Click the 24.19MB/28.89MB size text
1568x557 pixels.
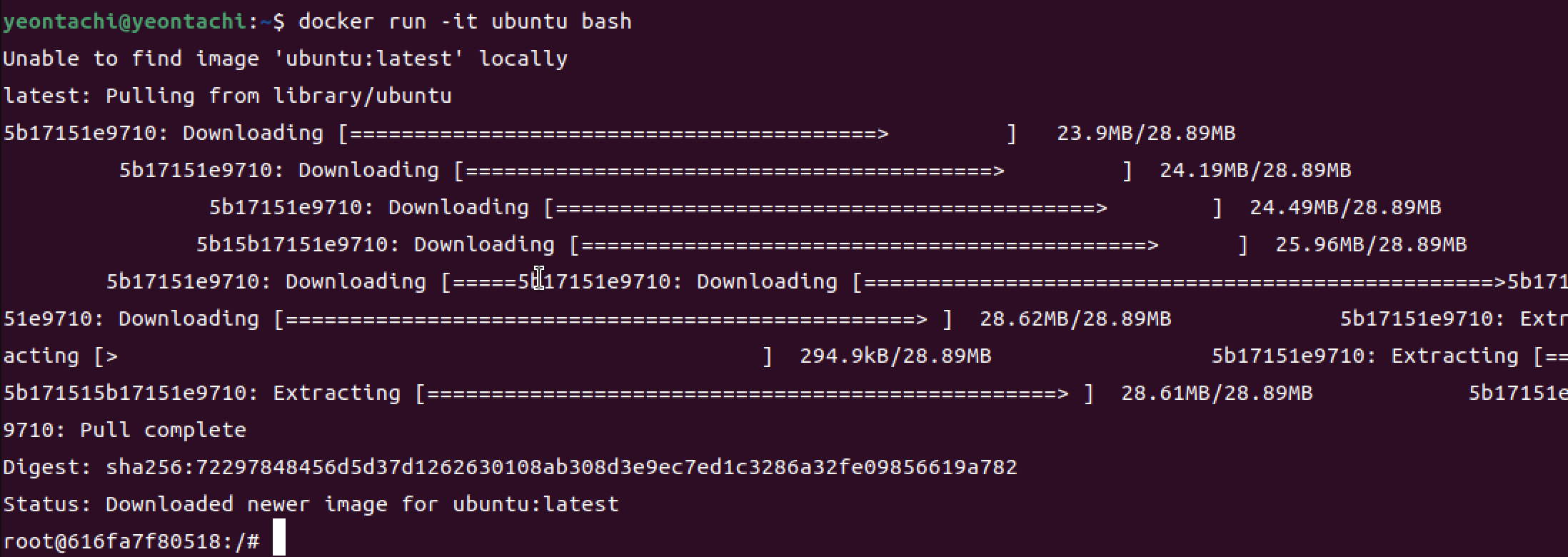click(1255, 170)
